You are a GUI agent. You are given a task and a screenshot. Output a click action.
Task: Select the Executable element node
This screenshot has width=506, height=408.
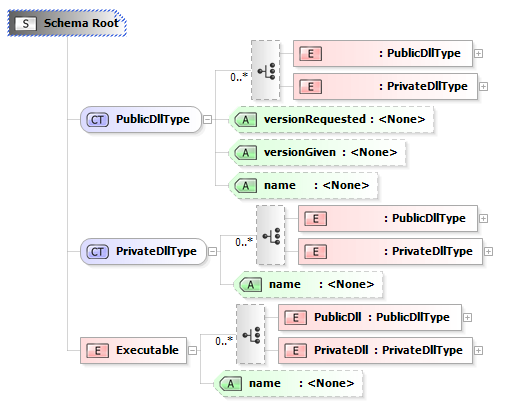pos(133,350)
